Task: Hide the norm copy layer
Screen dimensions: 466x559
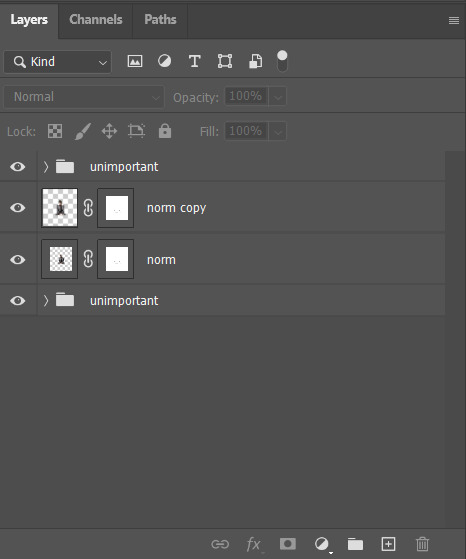Action: click(17, 207)
